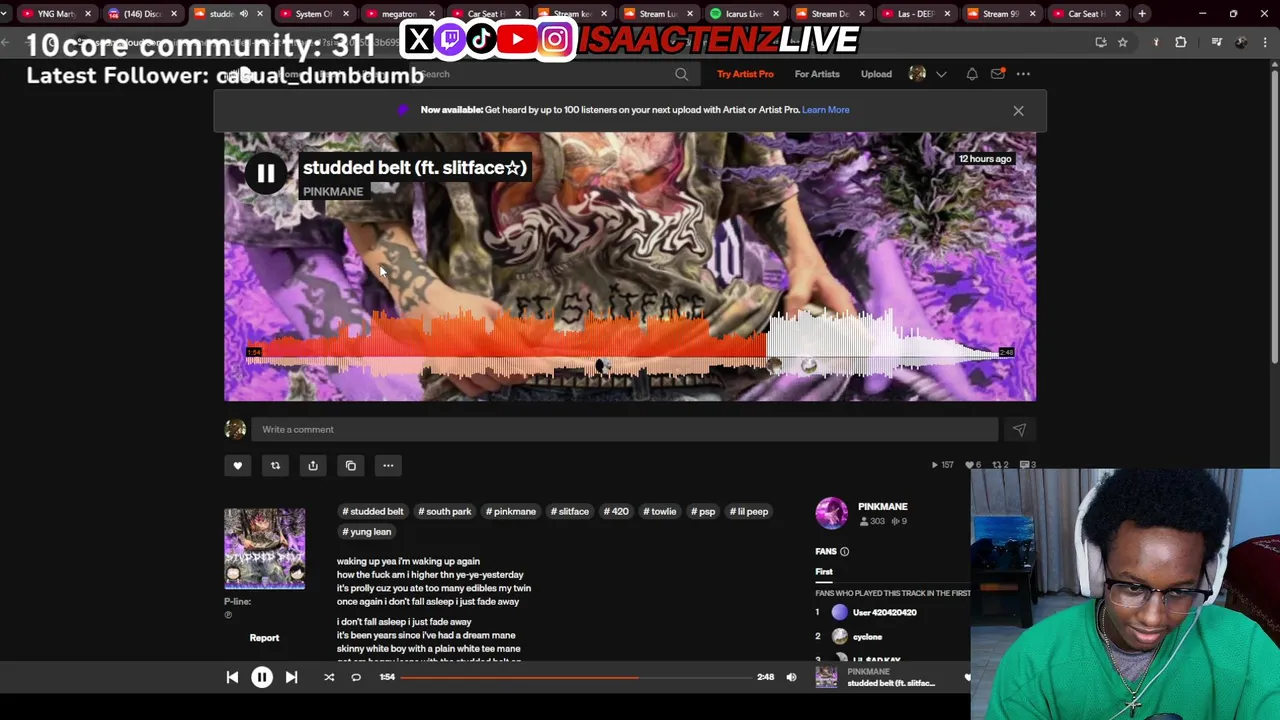Screen dimensions: 1280x720
Task: Select the First fans tab
Action: pyautogui.click(x=824, y=572)
